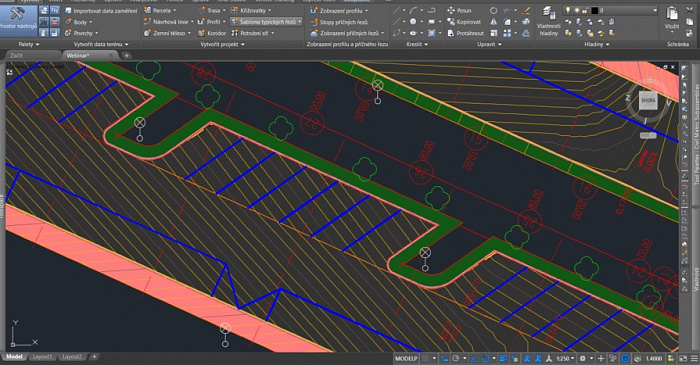Click Zobrazení příčných řezů

pos(347,33)
